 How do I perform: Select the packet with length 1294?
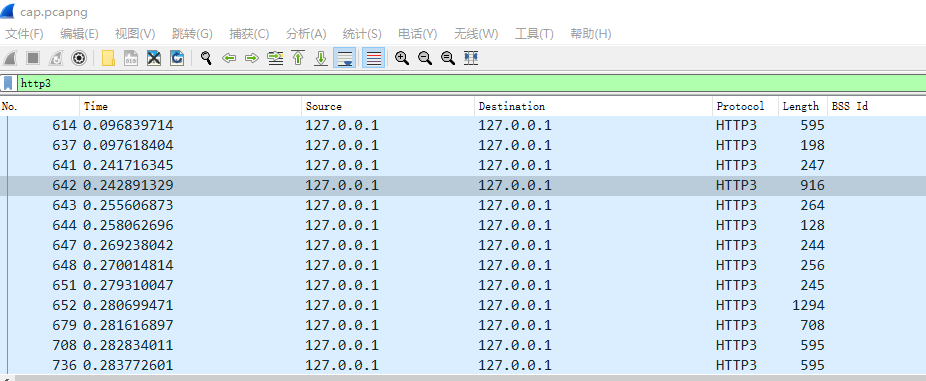[x=463, y=305]
